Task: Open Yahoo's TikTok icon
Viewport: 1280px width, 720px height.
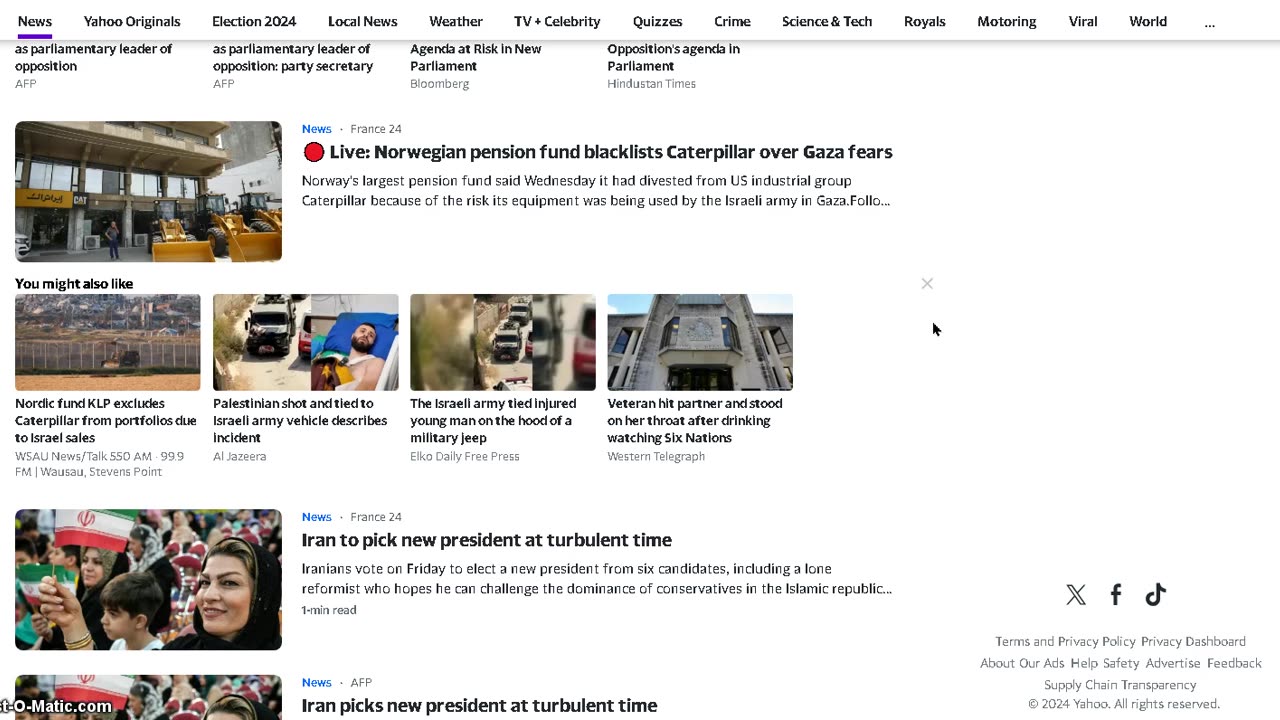Action: [1156, 595]
